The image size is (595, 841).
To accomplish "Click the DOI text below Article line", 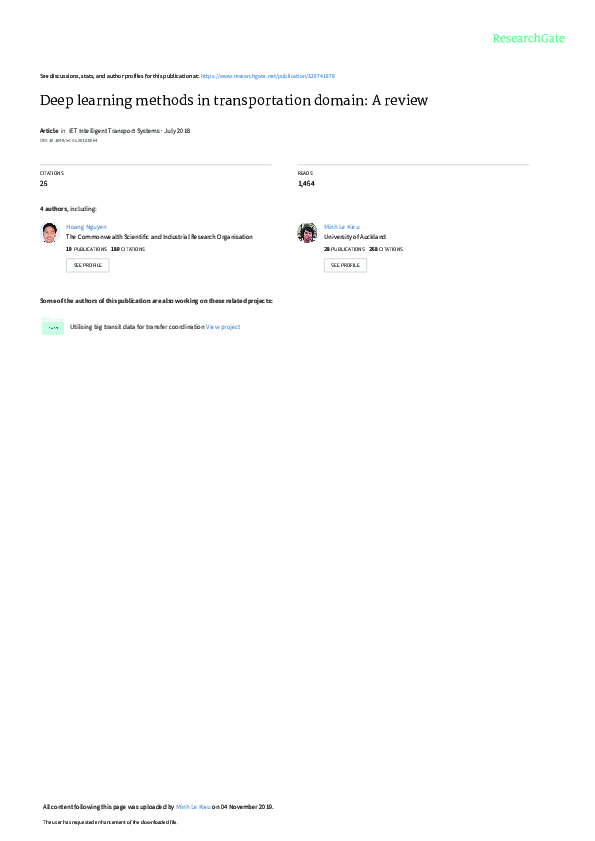I will [68, 141].
